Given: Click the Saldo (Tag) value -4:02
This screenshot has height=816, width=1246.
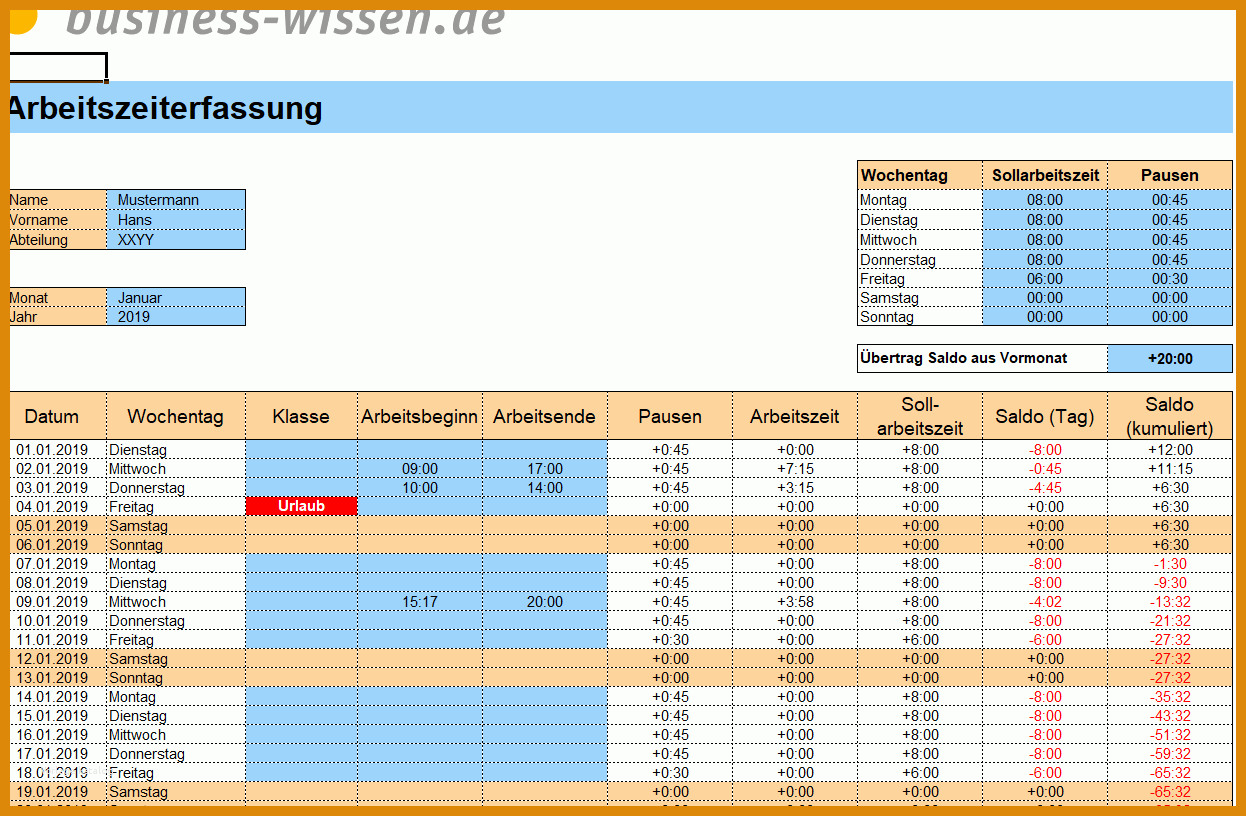Looking at the screenshot, I should (1045, 602).
